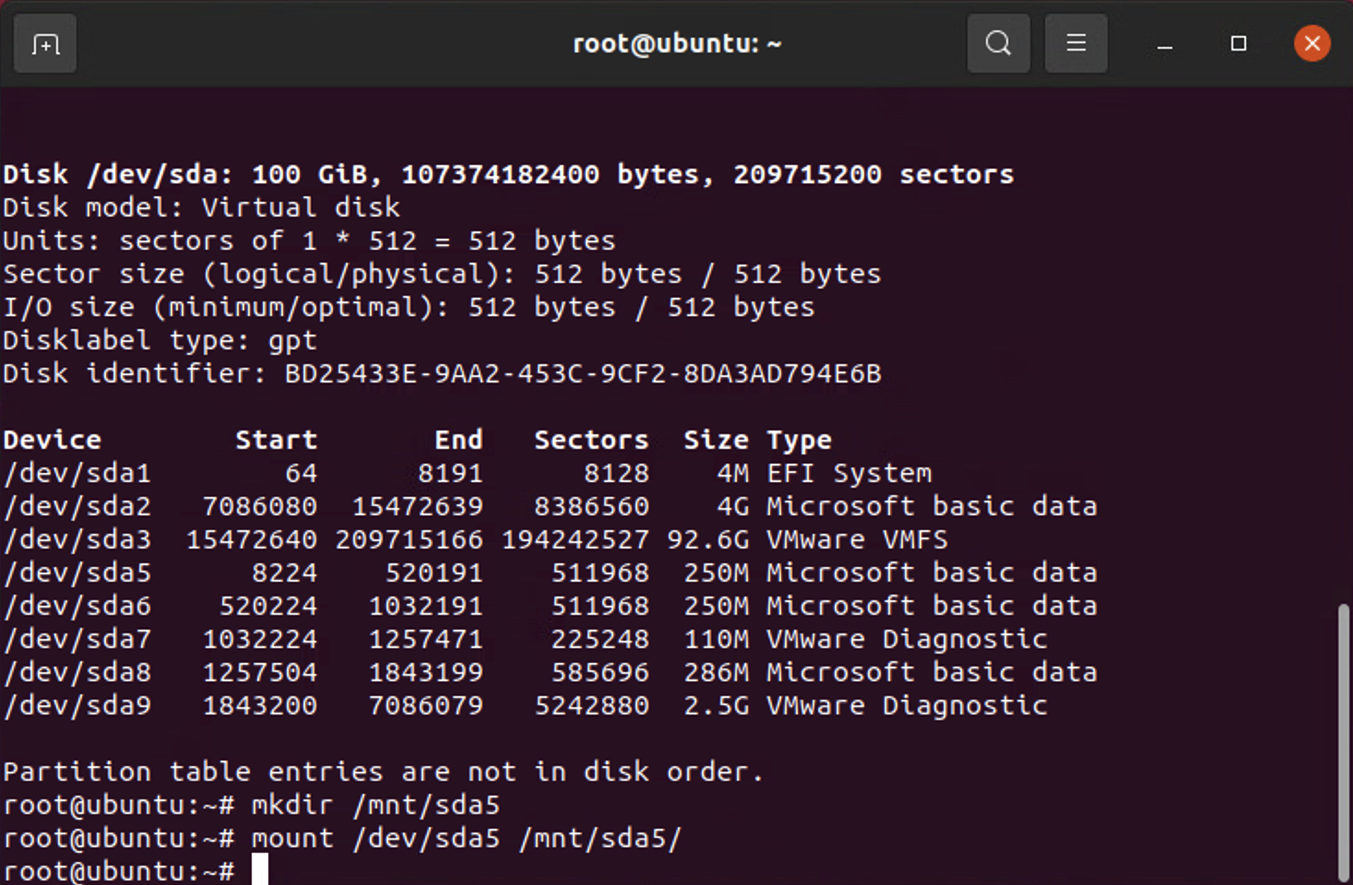Screen dimensions: 1353x885
Task: Click the root@ubuntu window title
Action: (x=677, y=44)
